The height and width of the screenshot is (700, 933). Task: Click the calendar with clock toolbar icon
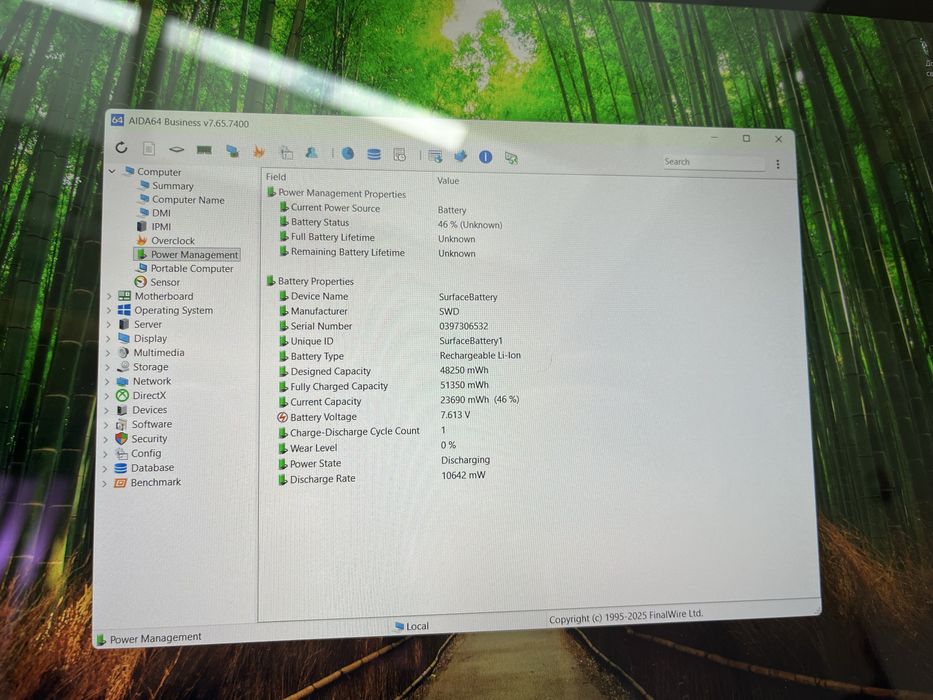[400, 155]
